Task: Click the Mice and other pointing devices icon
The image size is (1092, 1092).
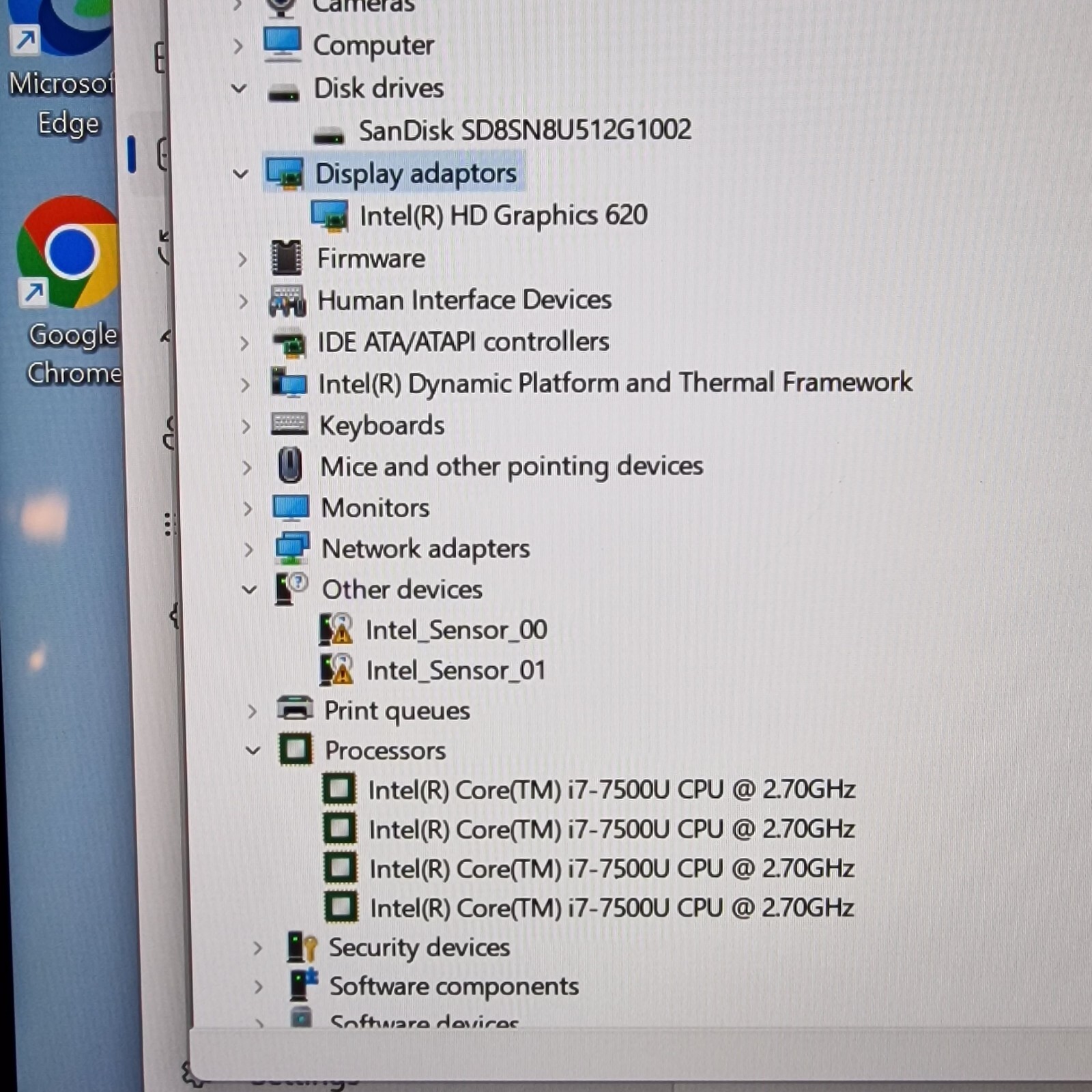Action: [x=291, y=465]
